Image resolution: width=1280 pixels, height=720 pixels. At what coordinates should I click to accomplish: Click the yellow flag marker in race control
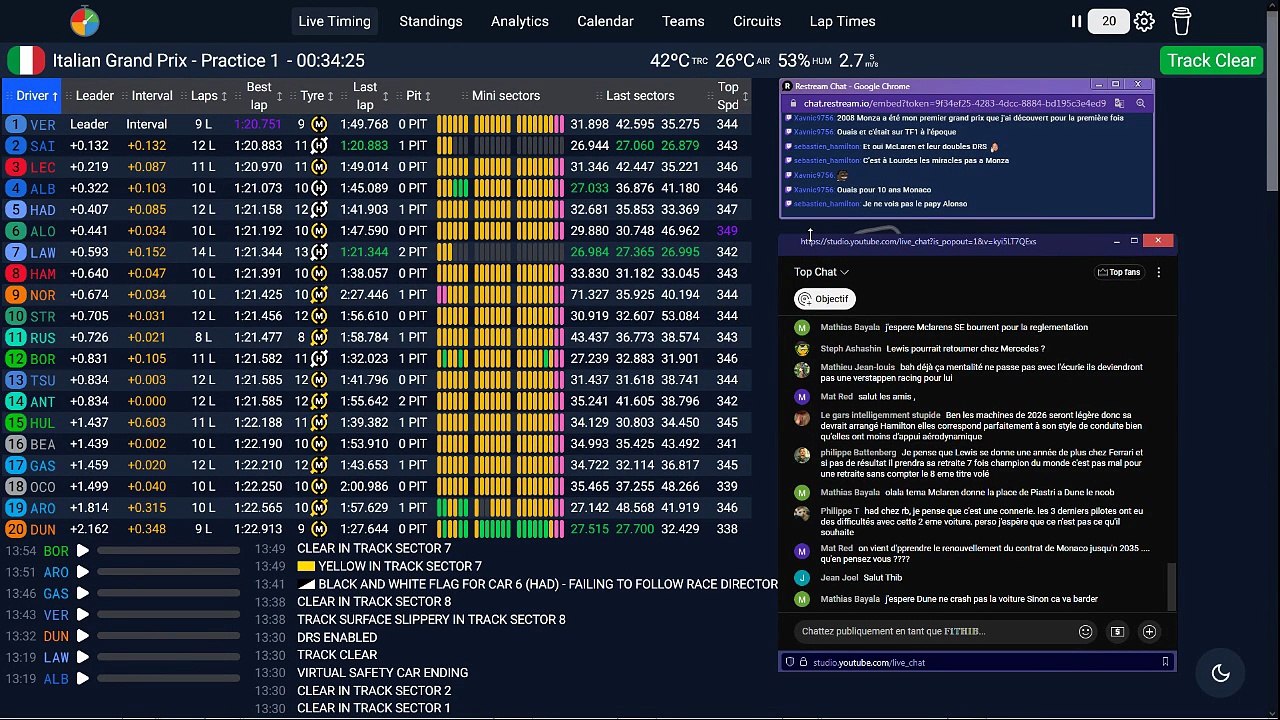click(x=306, y=566)
